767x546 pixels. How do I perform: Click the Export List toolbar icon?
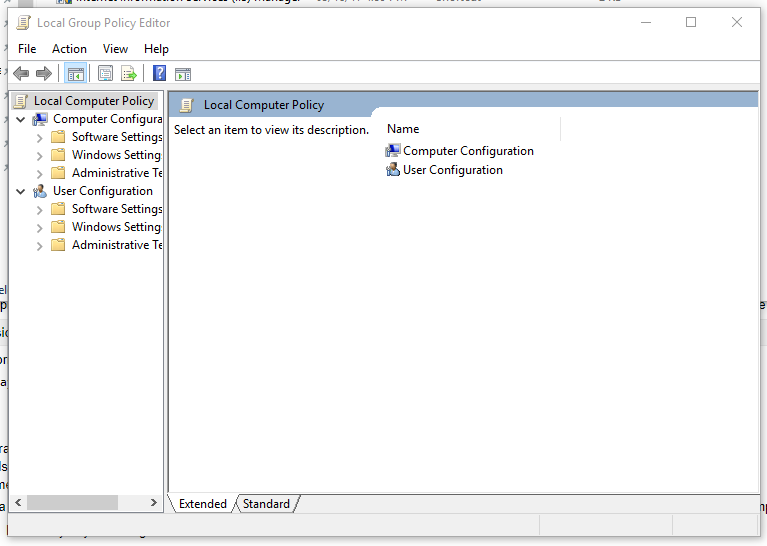click(x=129, y=73)
